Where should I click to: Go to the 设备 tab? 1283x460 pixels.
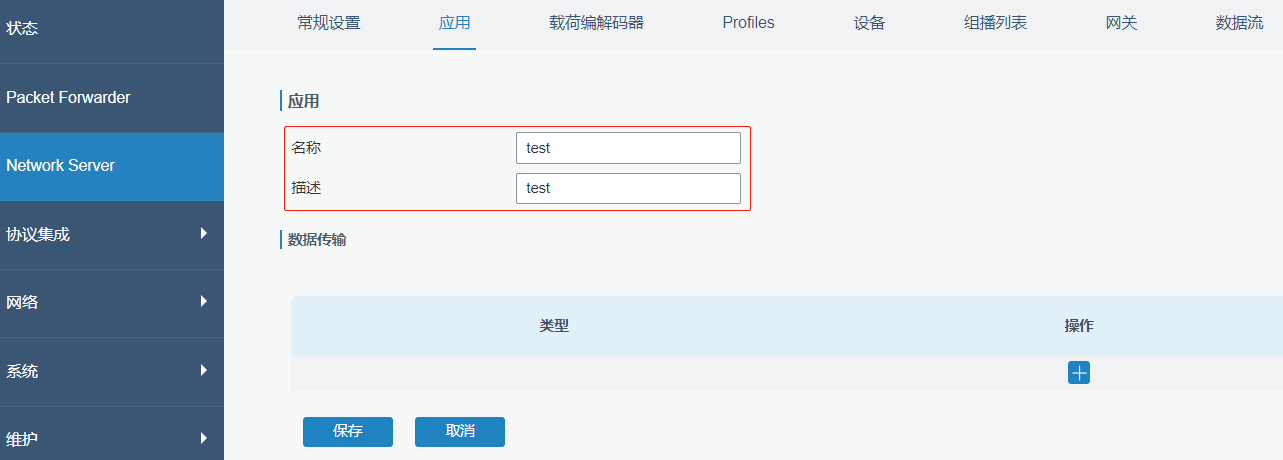pyautogui.click(x=869, y=23)
